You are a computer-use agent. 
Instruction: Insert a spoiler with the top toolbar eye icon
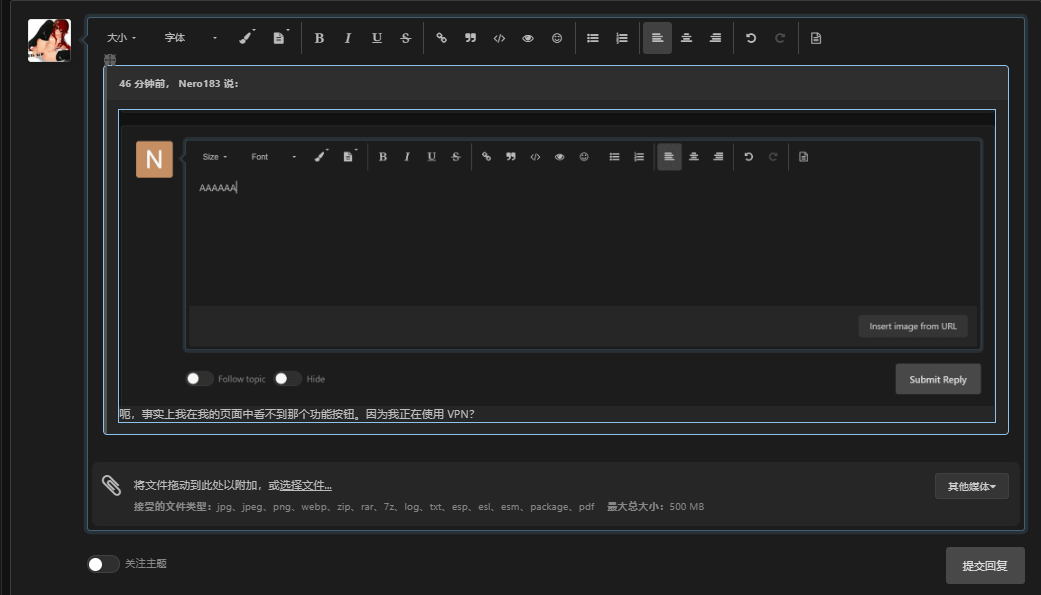pos(528,38)
